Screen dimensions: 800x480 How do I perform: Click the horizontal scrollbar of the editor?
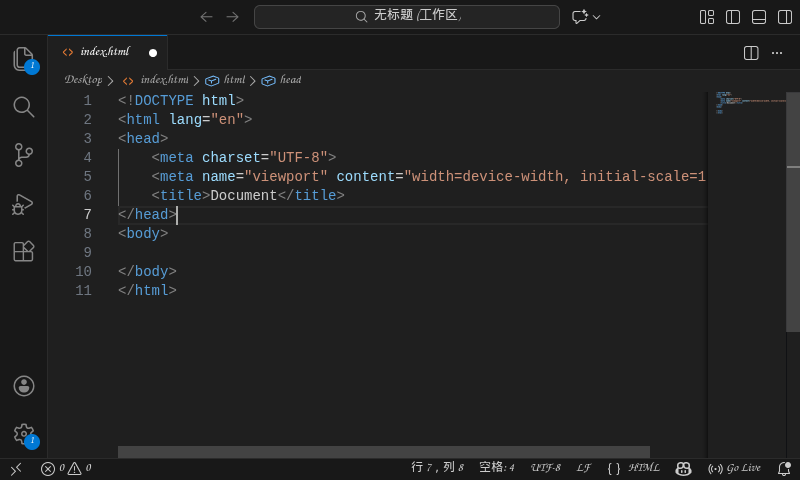click(x=383, y=452)
